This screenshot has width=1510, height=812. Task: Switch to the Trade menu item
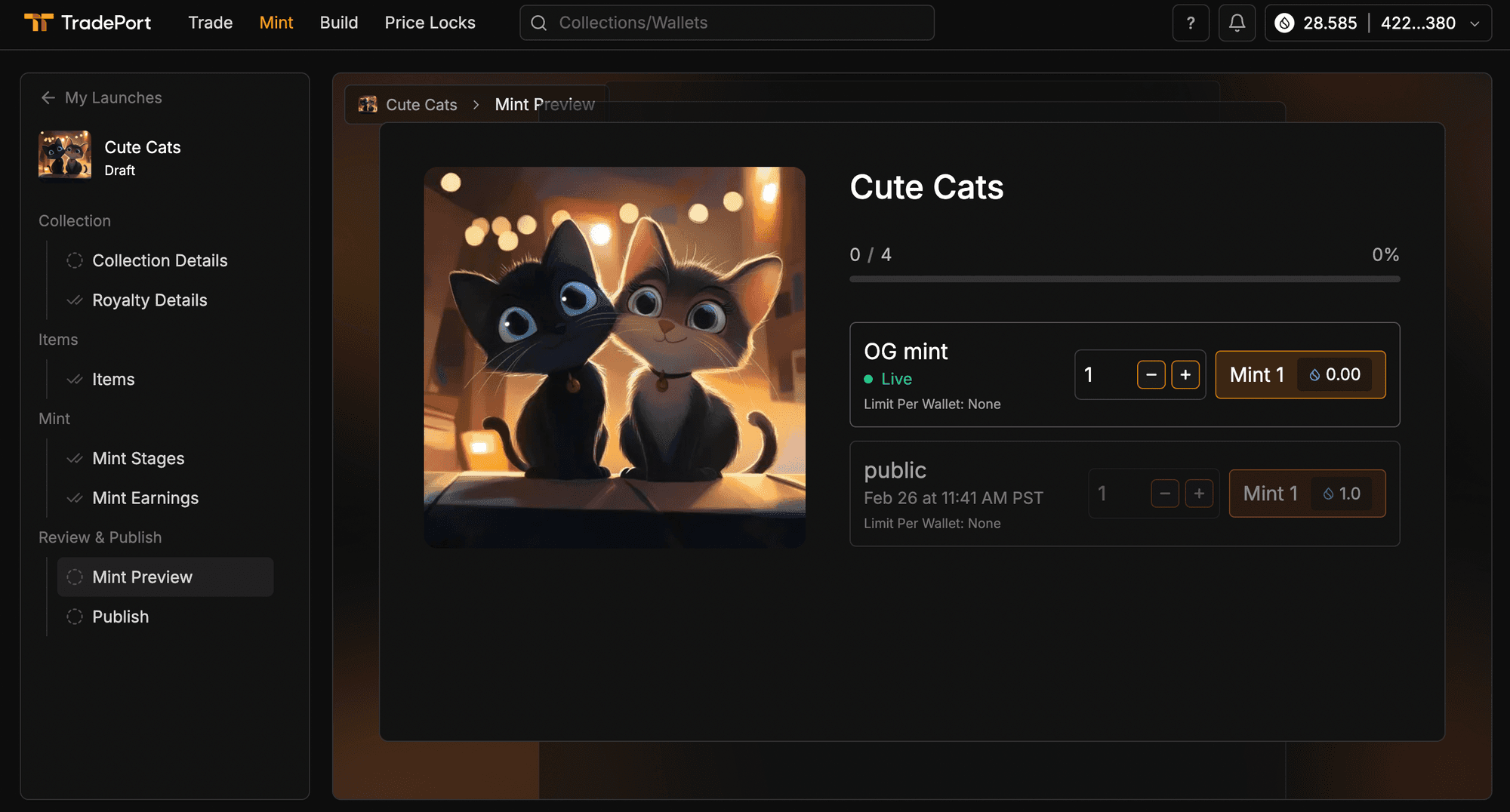tap(210, 23)
